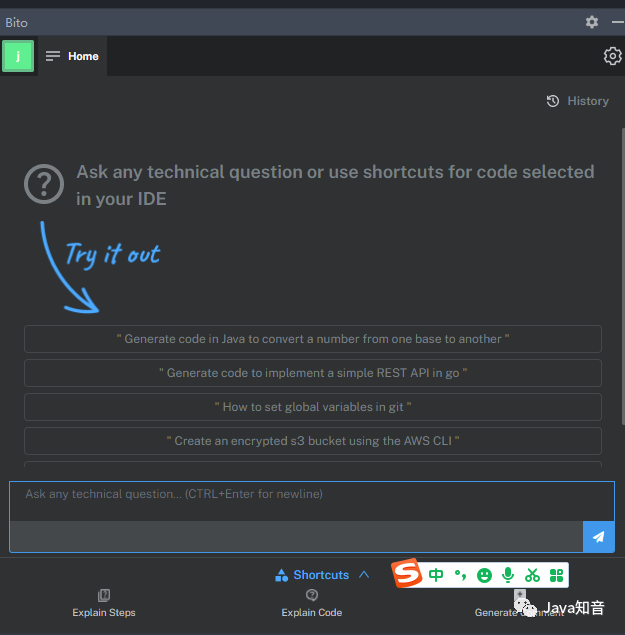The height and width of the screenshot is (635, 625).
Task: Open the green 'j' user avatar
Action: 18,56
